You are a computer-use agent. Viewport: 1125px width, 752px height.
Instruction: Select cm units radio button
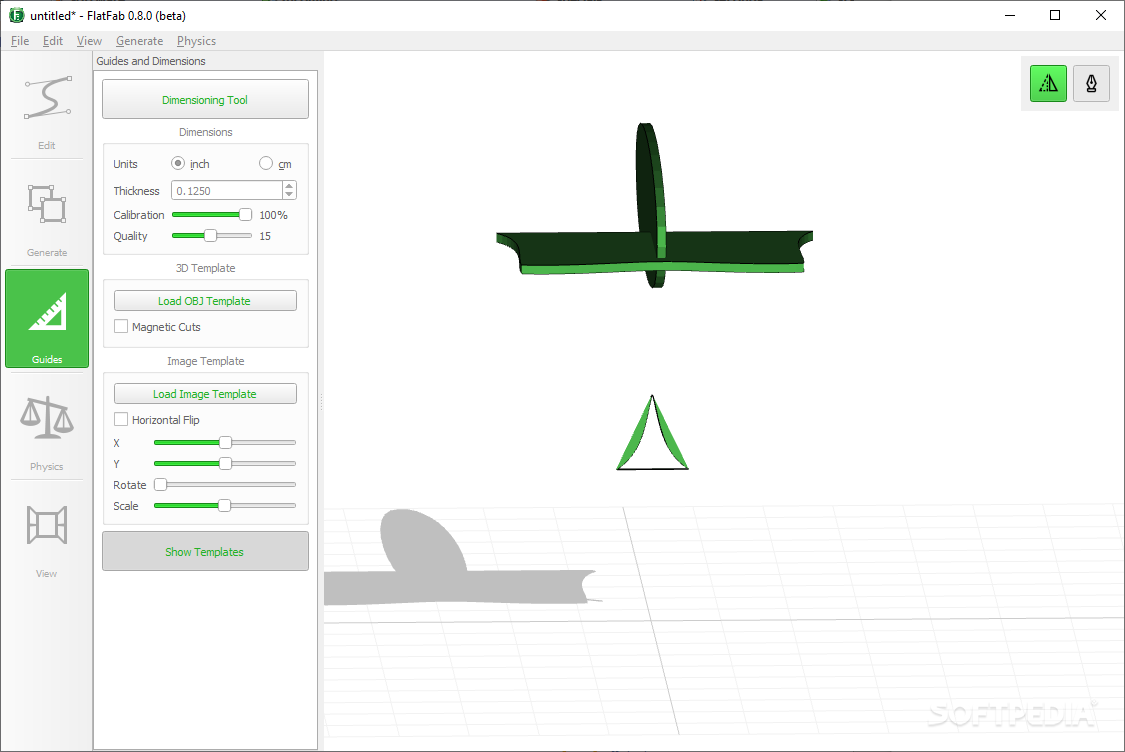(x=265, y=163)
